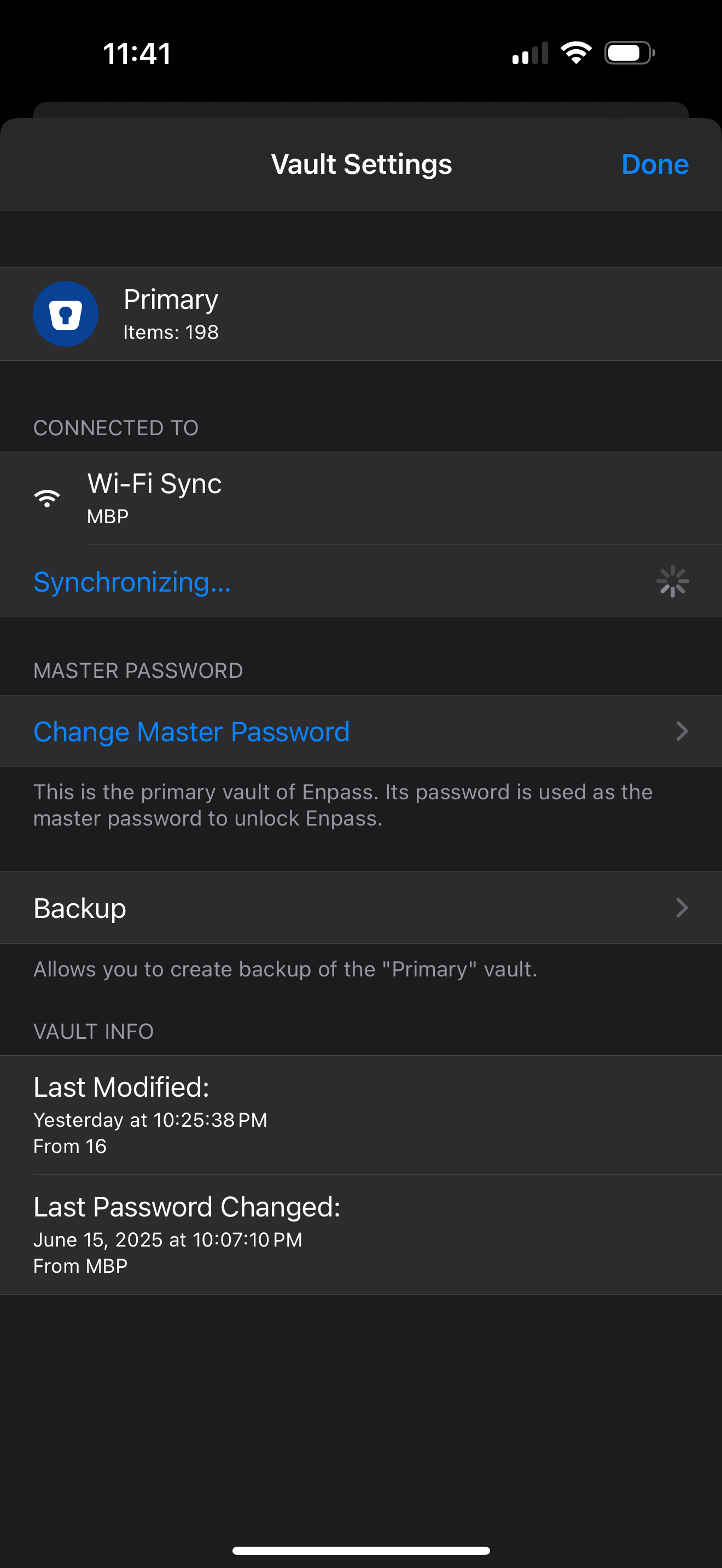The height and width of the screenshot is (1568, 722).
Task: Open Change Master Password
Action: point(191,731)
